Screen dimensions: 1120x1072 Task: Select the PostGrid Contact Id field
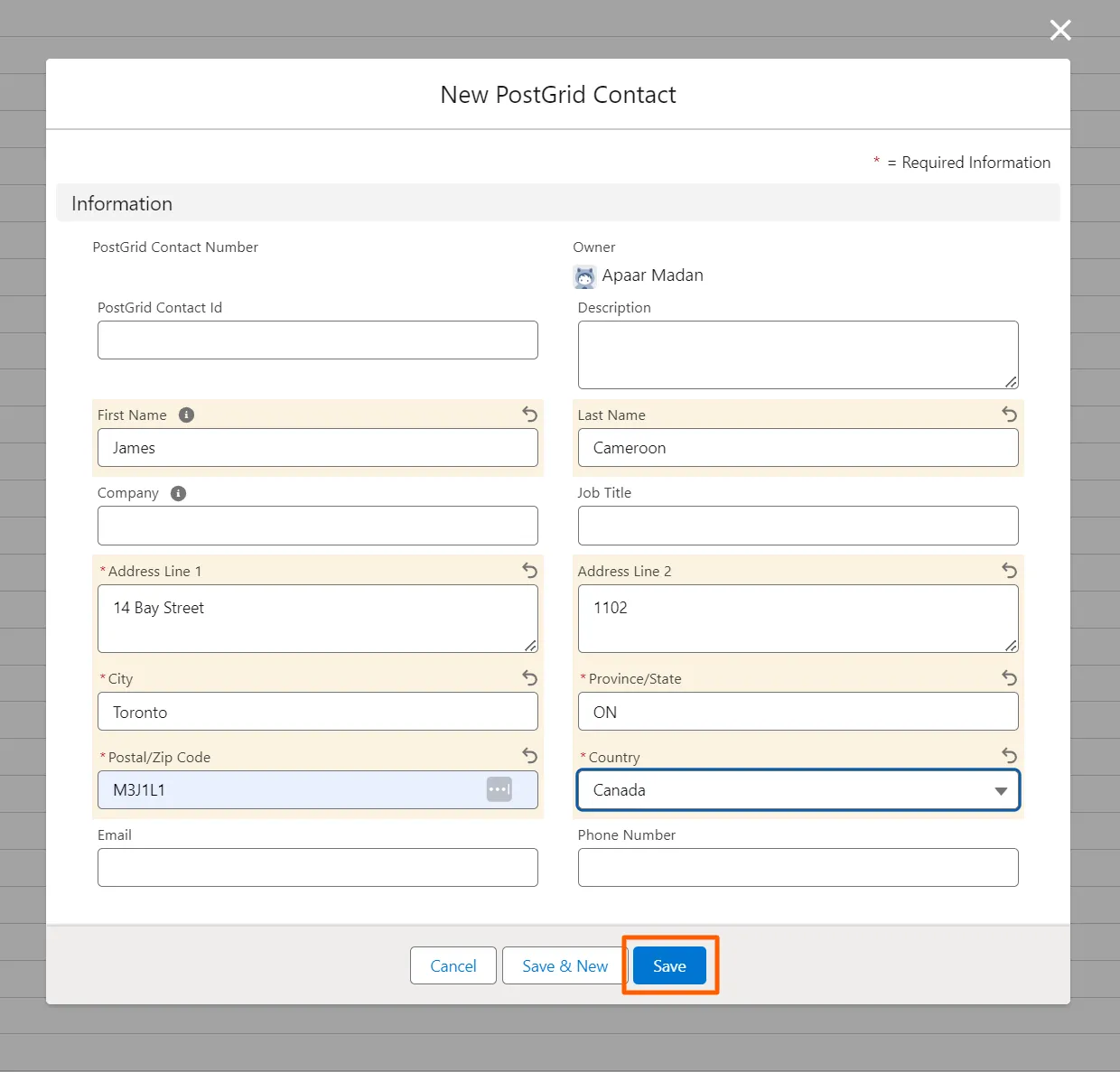pyautogui.click(x=317, y=340)
